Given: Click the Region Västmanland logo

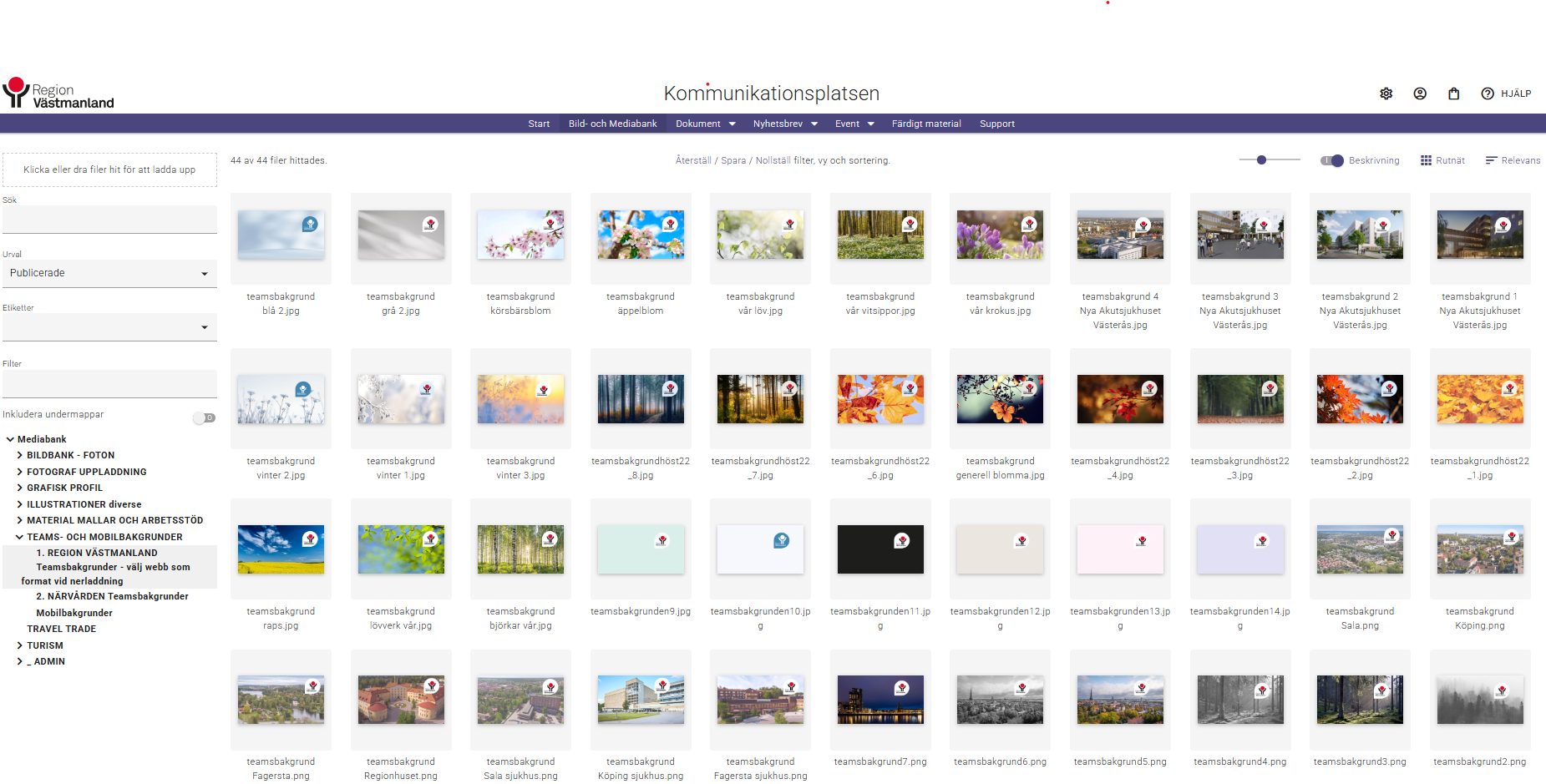Looking at the screenshot, I should 58,94.
